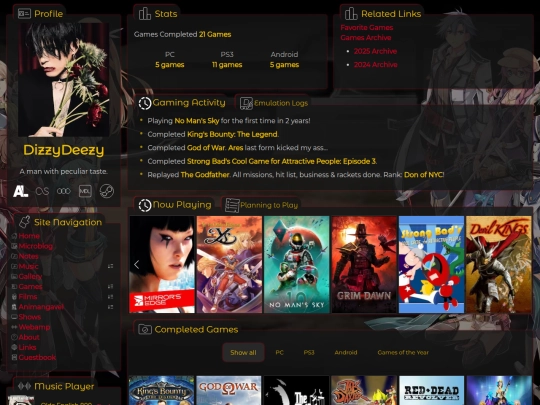This screenshot has height=405, width=540.
Task: Click the DizzyDeezy username heading
Action: [x=64, y=150]
